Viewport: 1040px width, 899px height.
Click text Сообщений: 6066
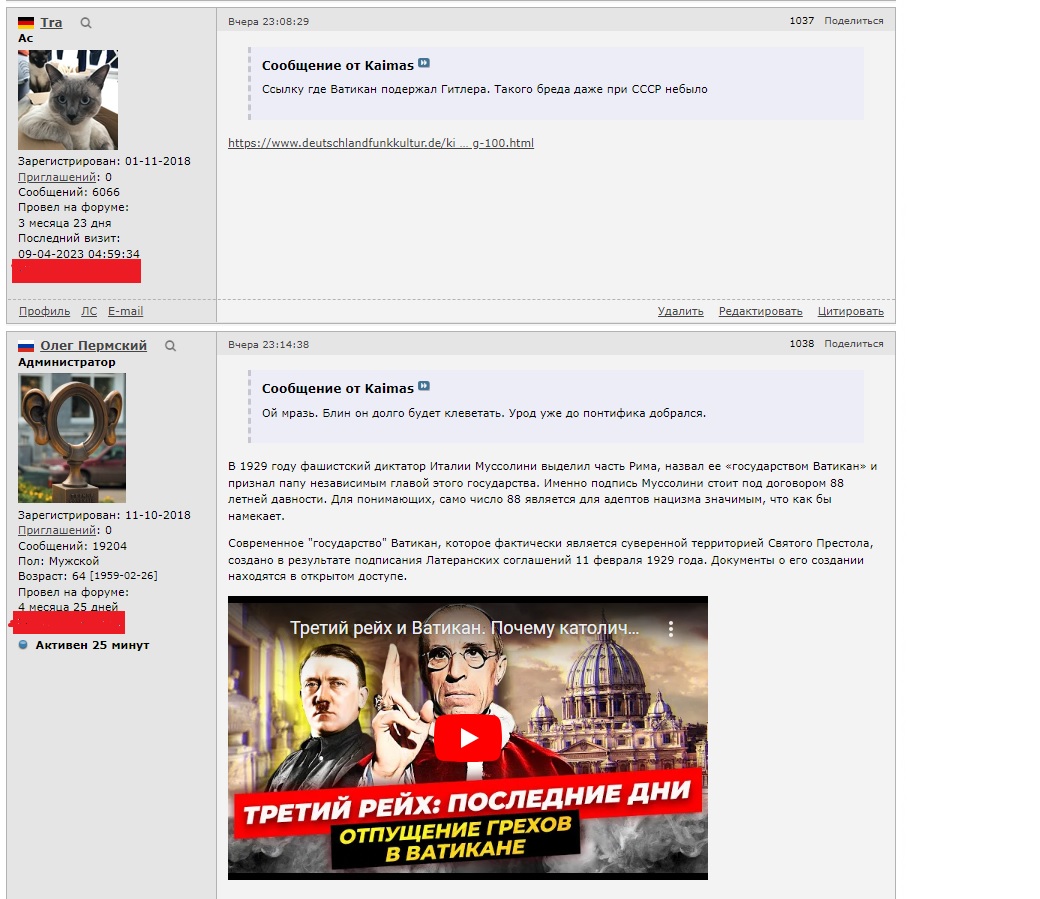(69, 192)
